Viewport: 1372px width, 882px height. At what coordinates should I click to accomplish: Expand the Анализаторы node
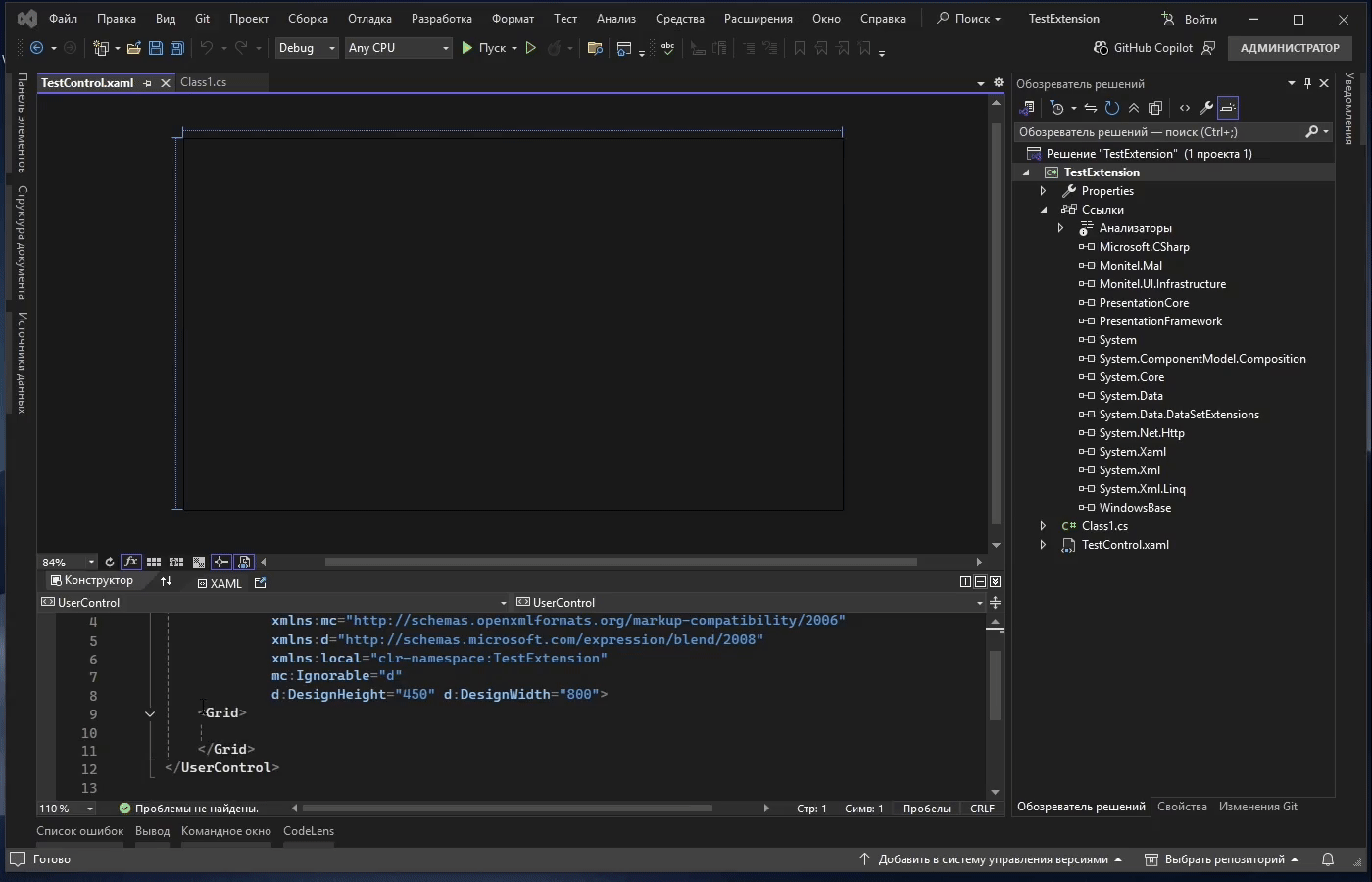click(1061, 228)
